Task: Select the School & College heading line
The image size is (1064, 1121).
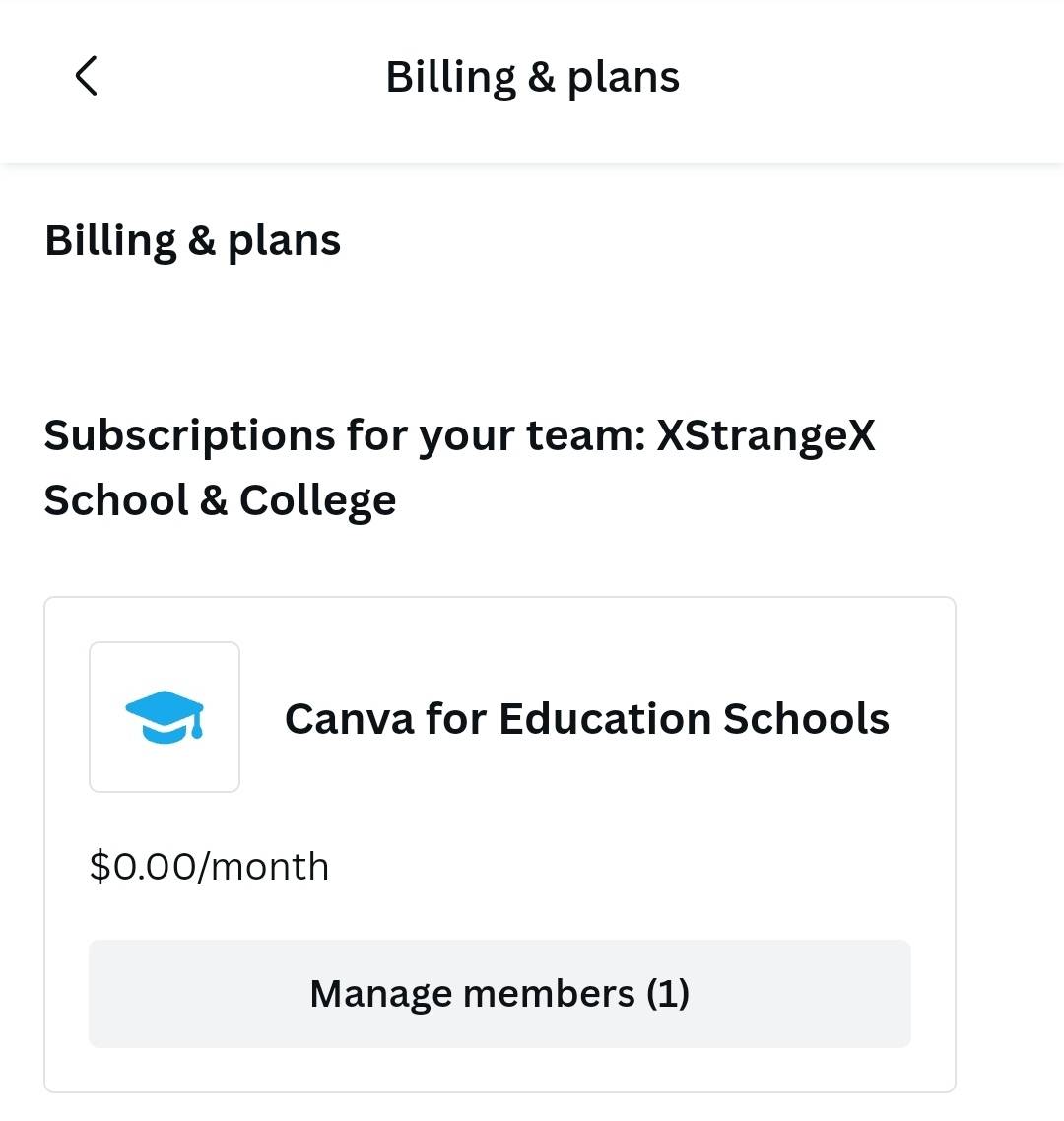Action: [220, 500]
